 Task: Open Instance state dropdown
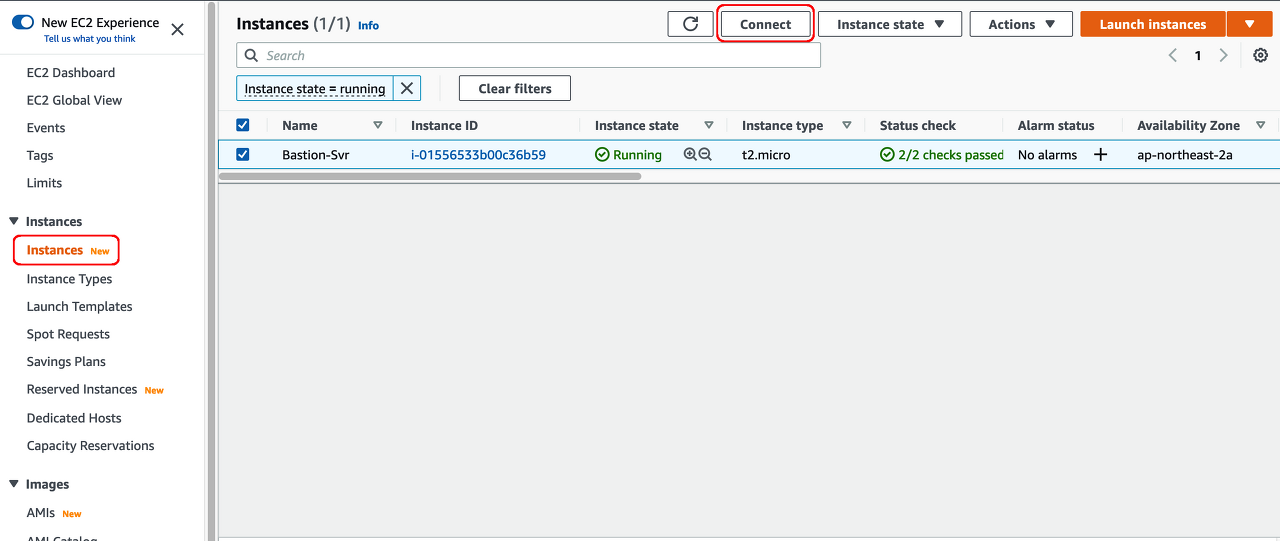[x=890, y=24]
